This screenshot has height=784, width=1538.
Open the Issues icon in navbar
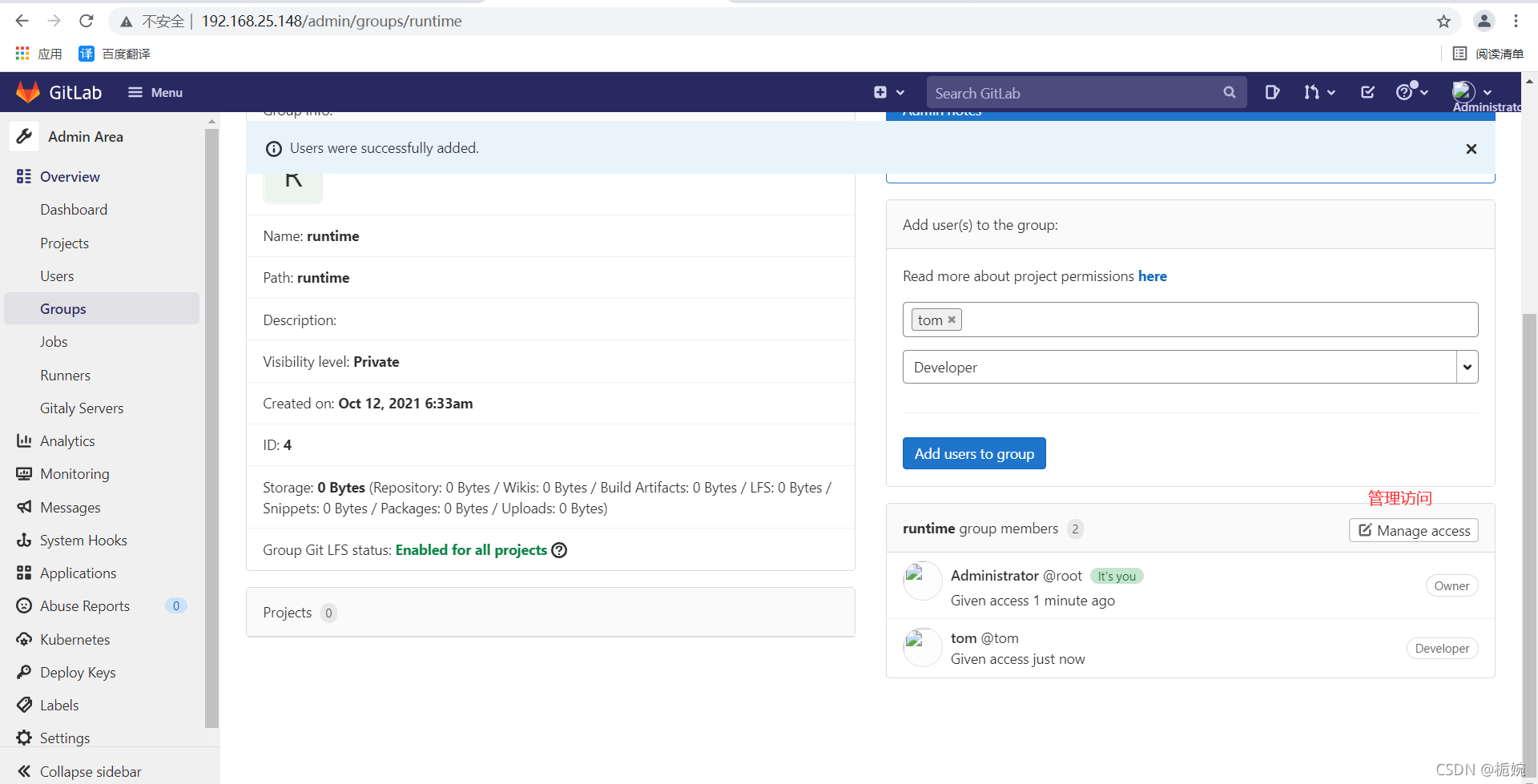pos(1271,92)
